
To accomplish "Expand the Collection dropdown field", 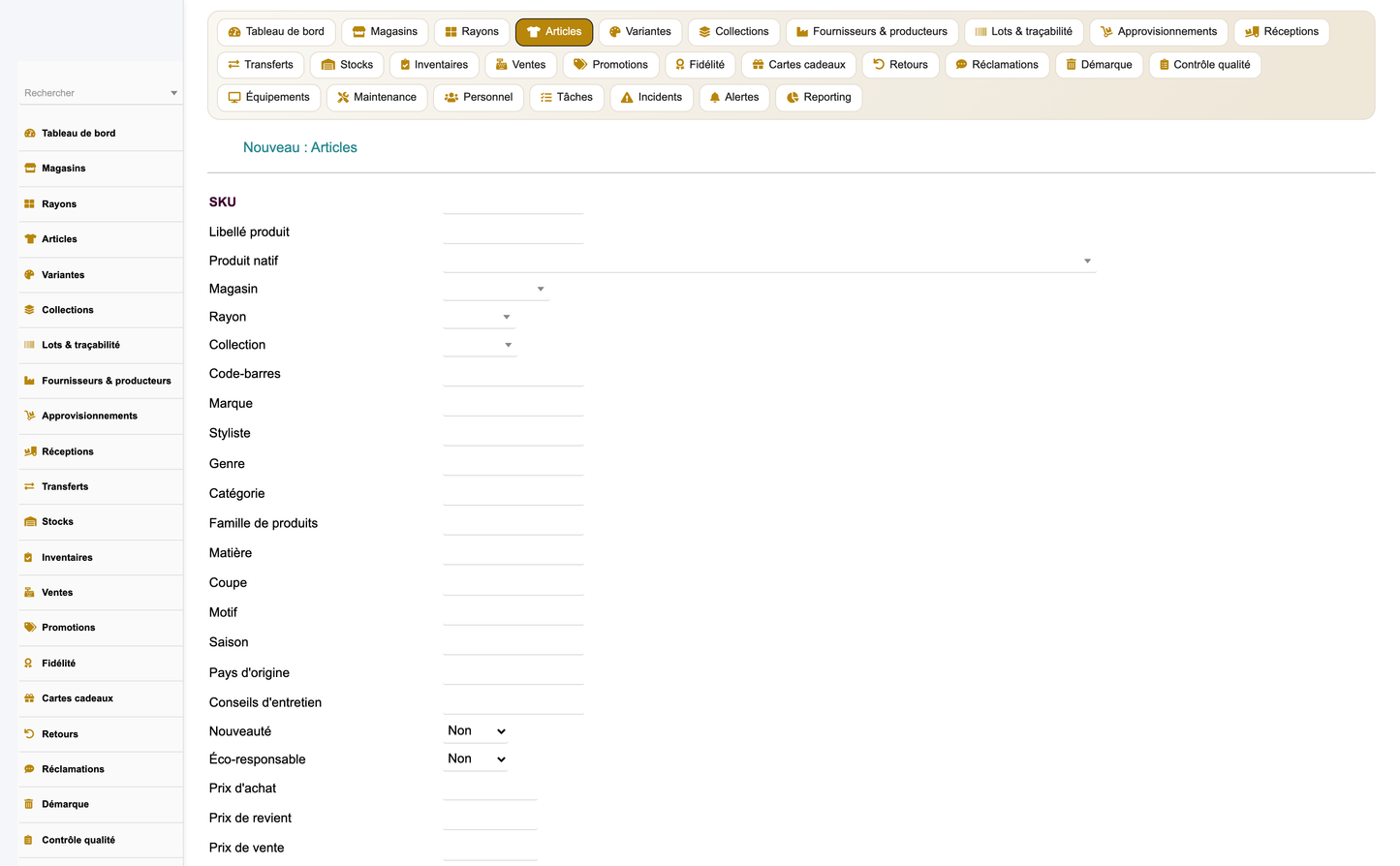I will tap(480, 345).
